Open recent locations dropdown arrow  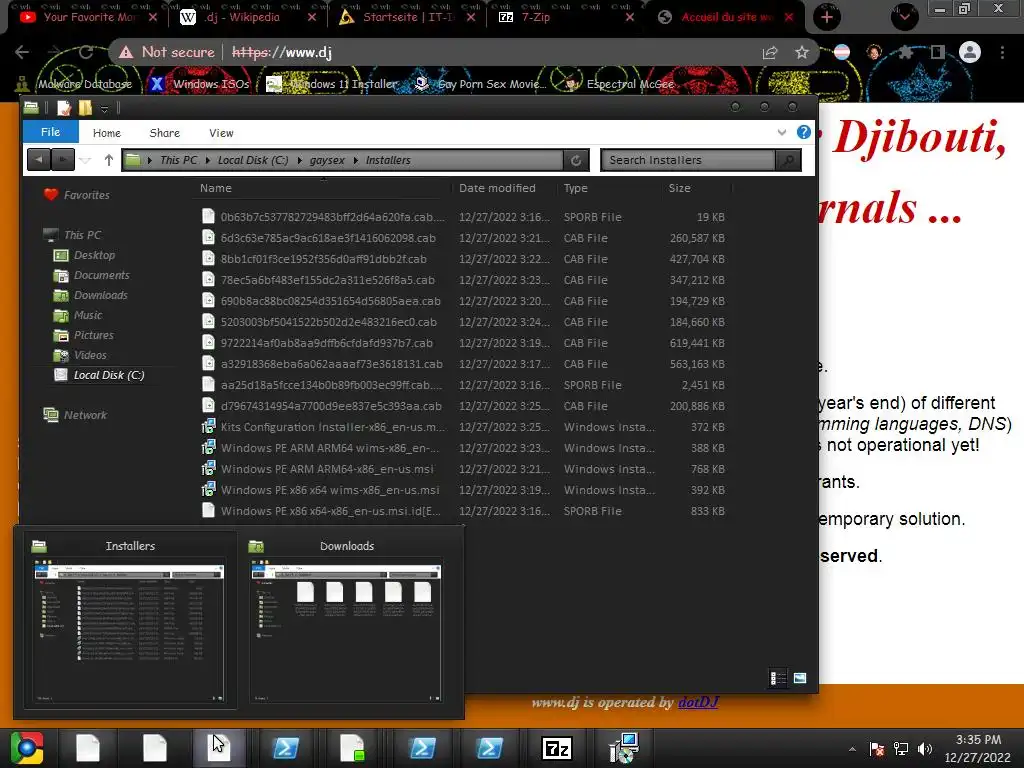(x=85, y=160)
